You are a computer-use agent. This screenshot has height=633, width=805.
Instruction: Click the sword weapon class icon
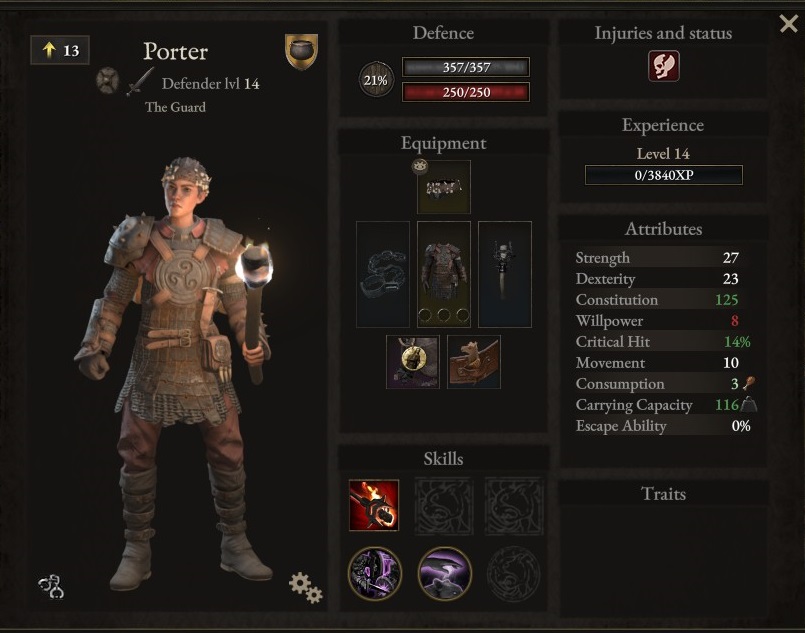pos(140,81)
